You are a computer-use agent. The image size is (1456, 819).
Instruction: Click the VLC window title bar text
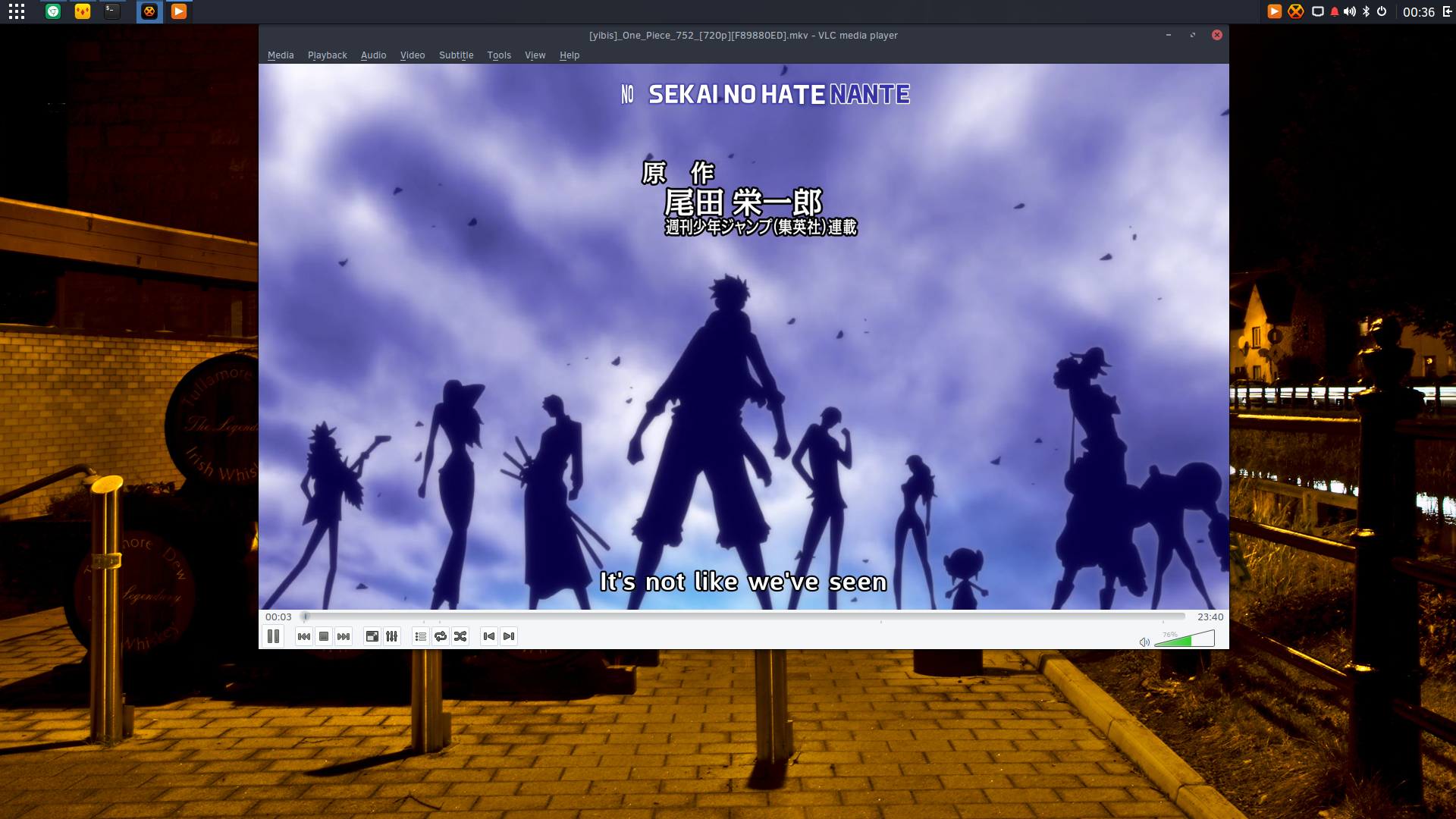click(743, 35)
